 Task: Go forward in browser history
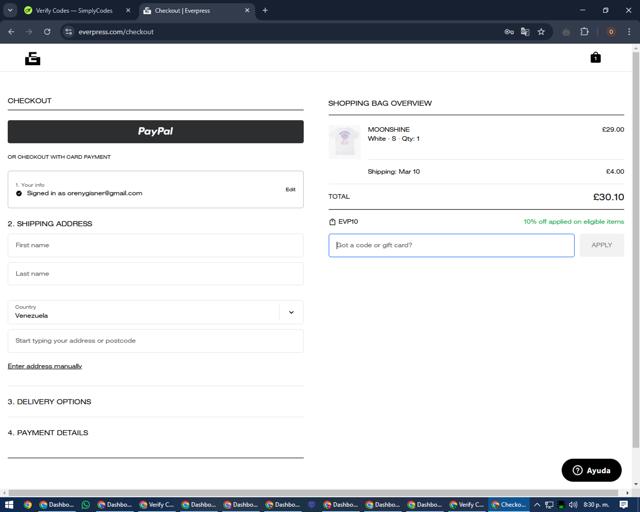click(29, 32)
